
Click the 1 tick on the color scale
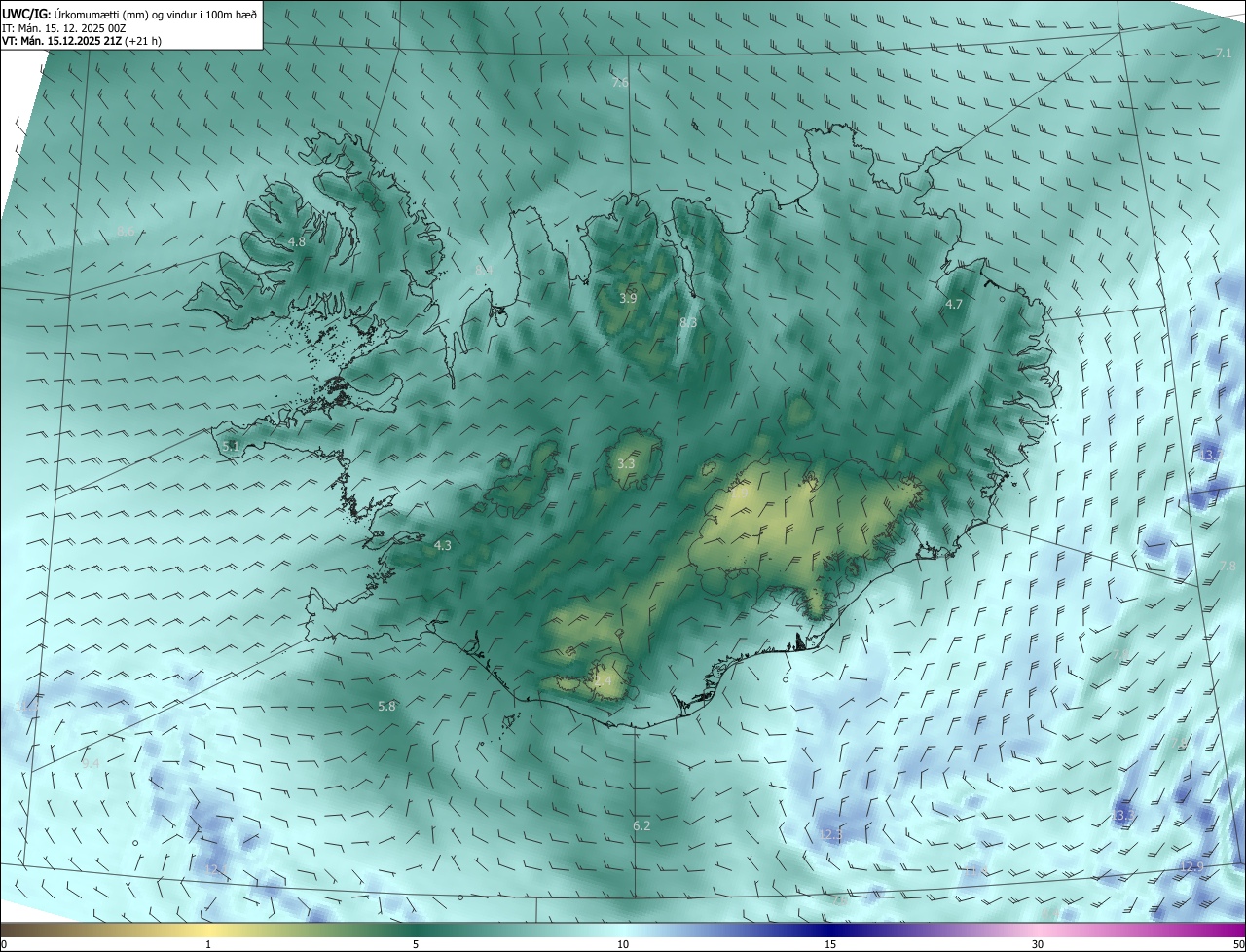[x=208, y=945]
